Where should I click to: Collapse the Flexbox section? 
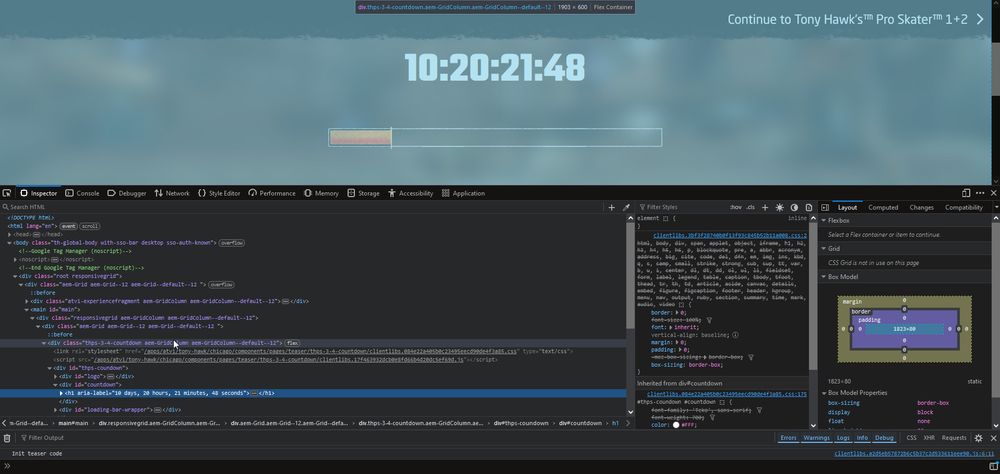click(x=824, y=220)
